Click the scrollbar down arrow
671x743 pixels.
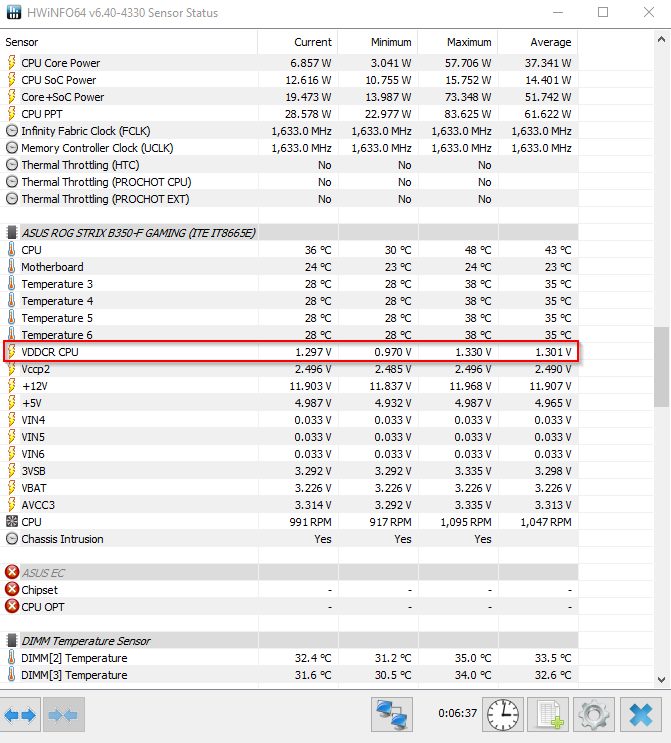tap(662, 680)
